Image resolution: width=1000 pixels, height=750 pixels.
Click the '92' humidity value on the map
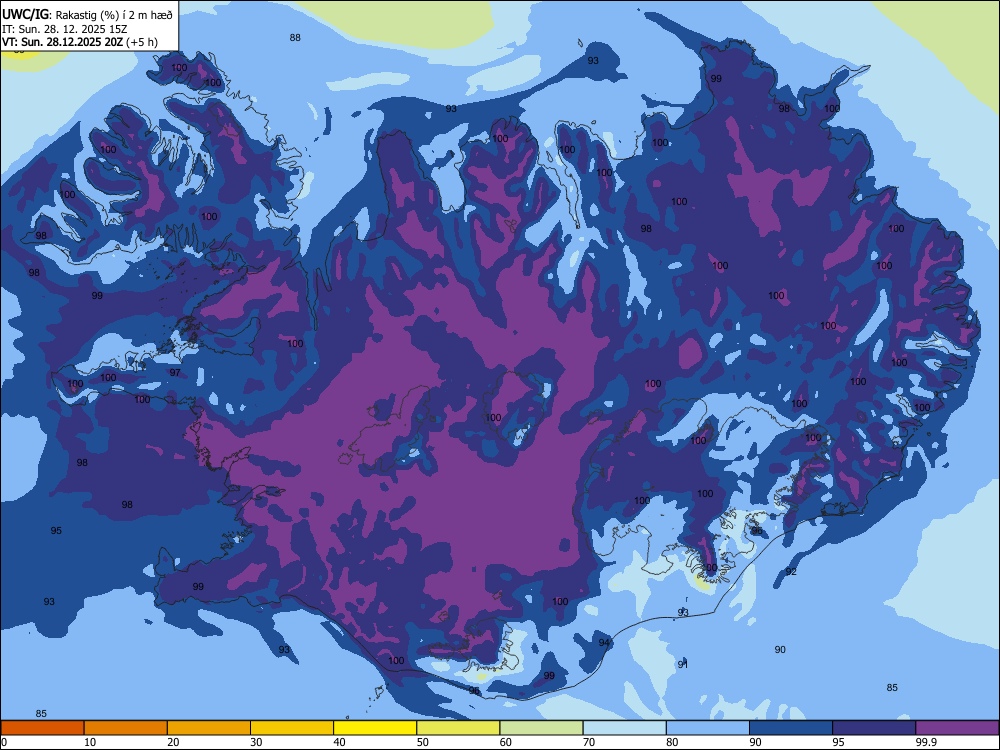click(x=791, y=571)
